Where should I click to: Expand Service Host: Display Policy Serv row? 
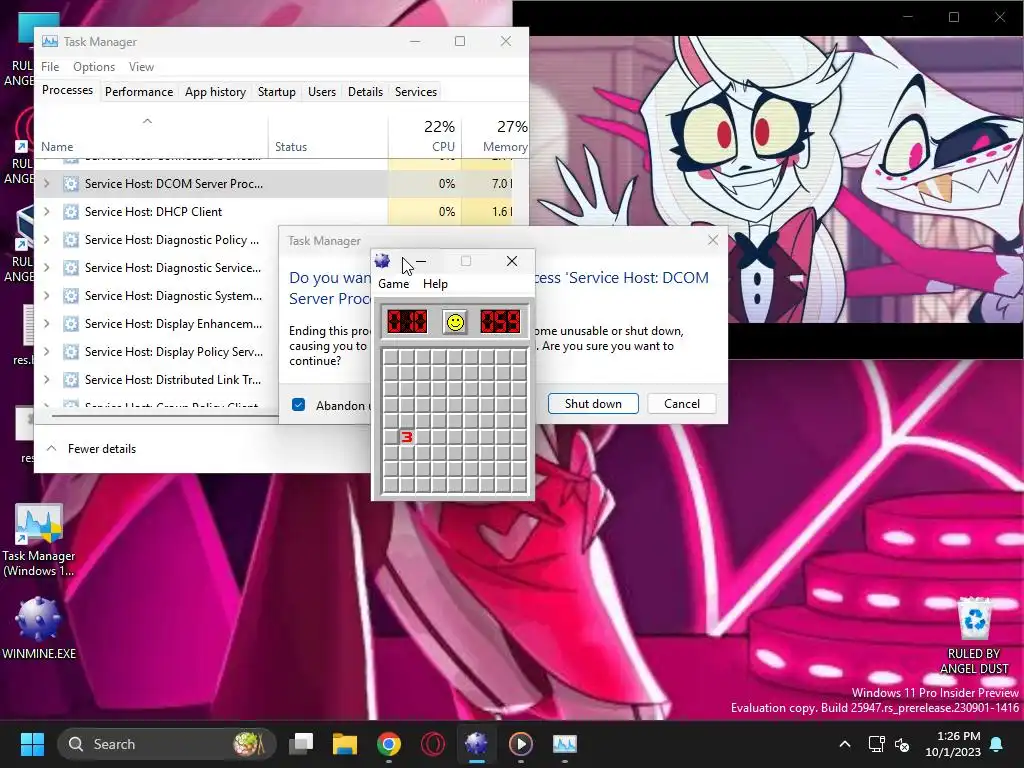46,352
